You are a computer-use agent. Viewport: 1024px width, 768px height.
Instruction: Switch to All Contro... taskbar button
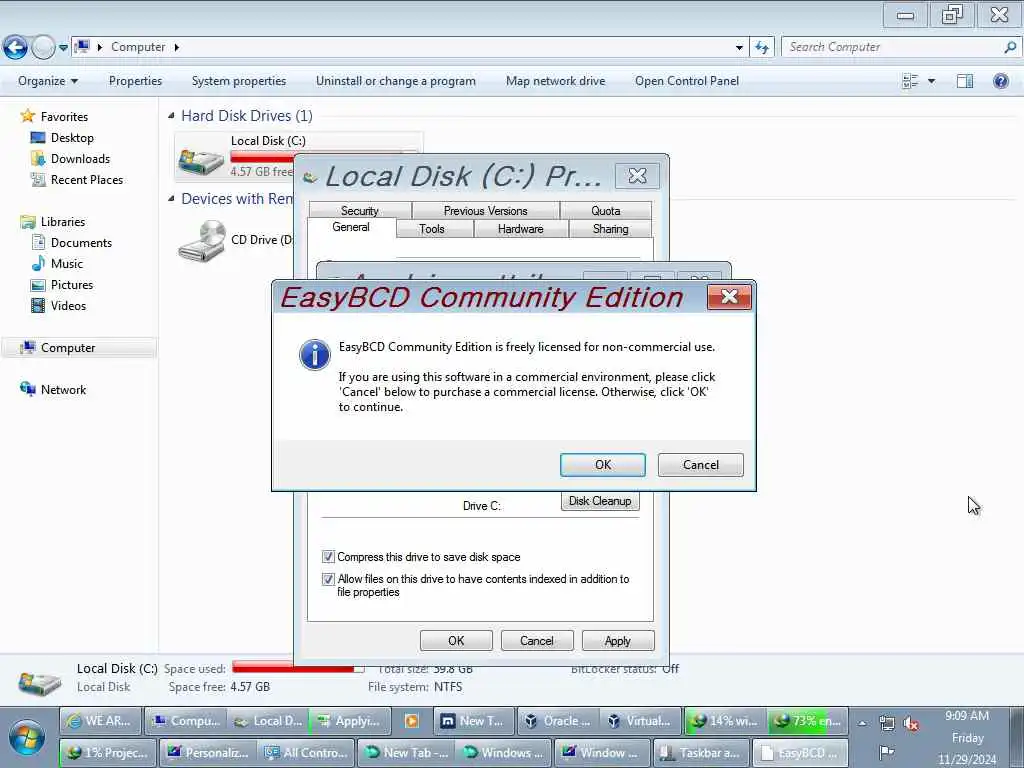pyautogui.click(x=306, y=752)
